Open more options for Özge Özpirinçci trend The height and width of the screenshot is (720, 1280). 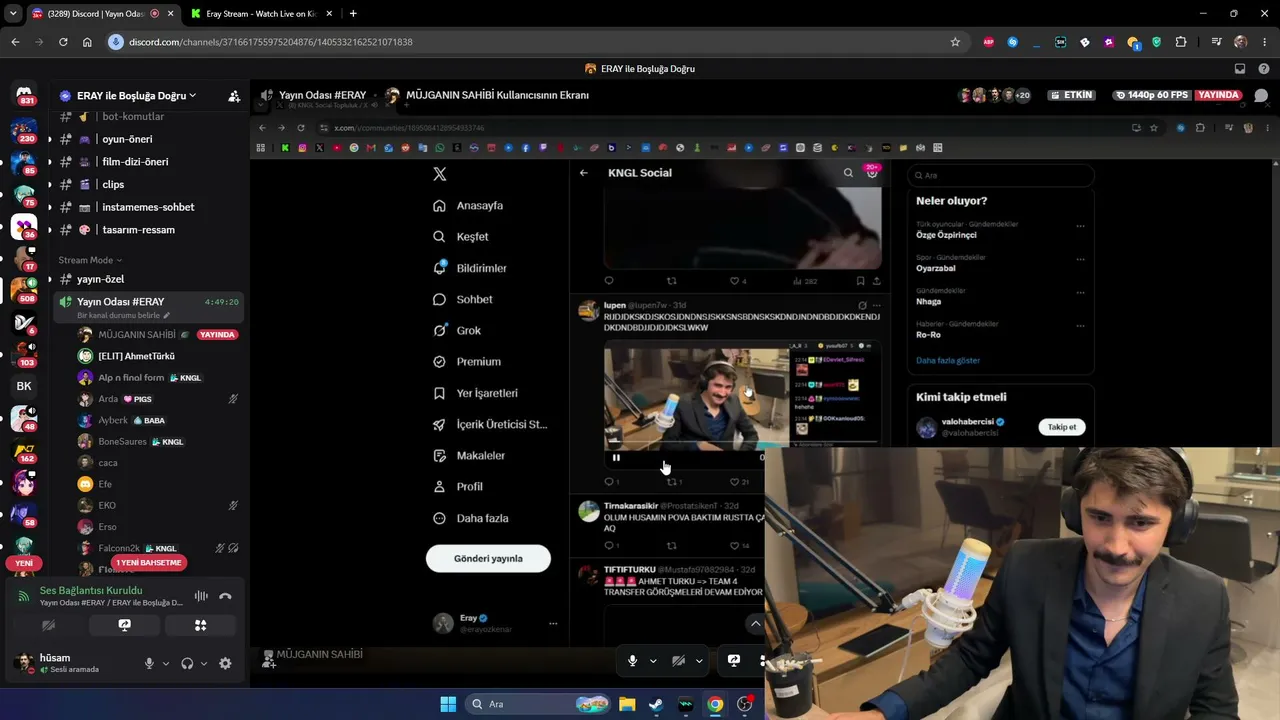1080,226
